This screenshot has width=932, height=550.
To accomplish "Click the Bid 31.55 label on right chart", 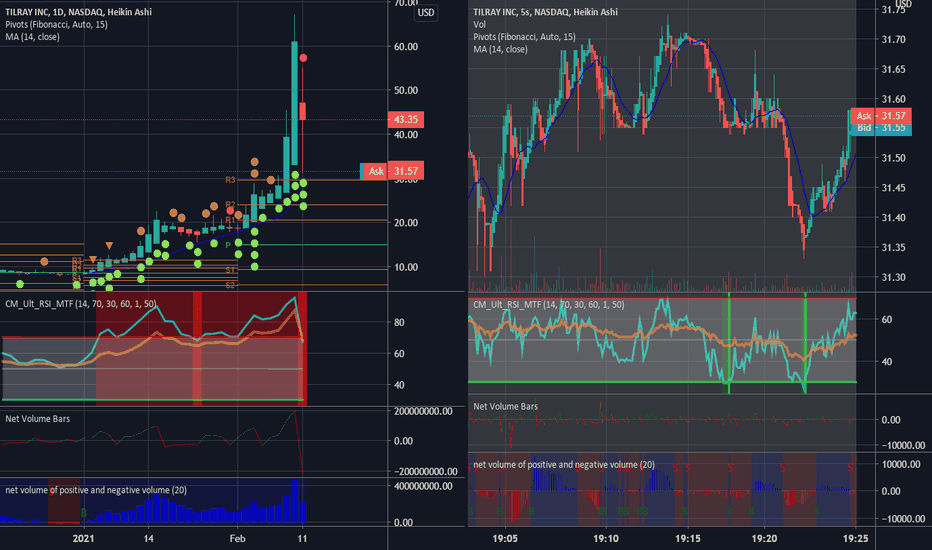I will click(881, 128).
